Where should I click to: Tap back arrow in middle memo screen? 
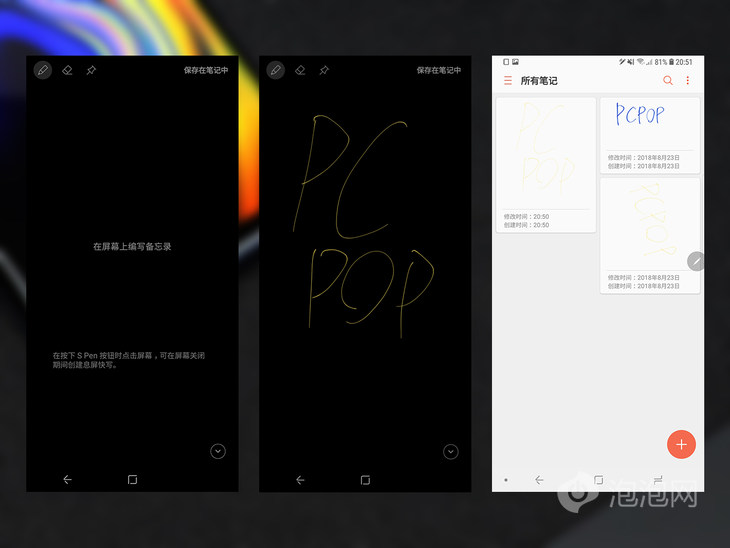(x=300, y=480)
